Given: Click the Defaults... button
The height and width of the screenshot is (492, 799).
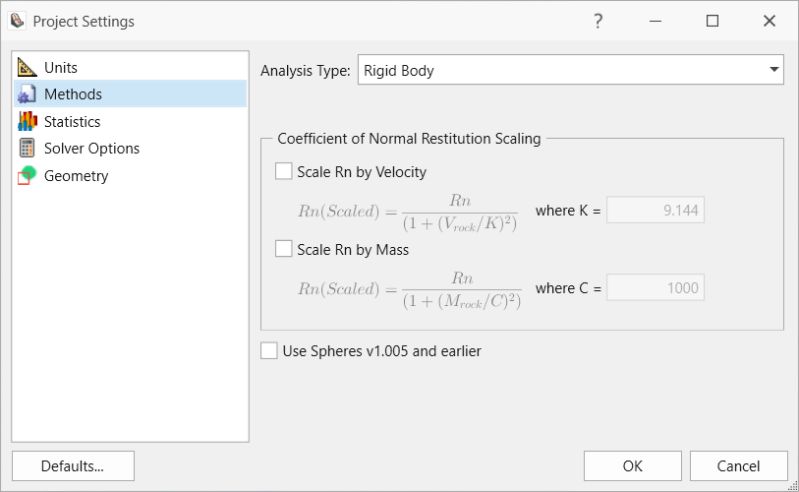Looking at the screenshot, I should point(73,466).
